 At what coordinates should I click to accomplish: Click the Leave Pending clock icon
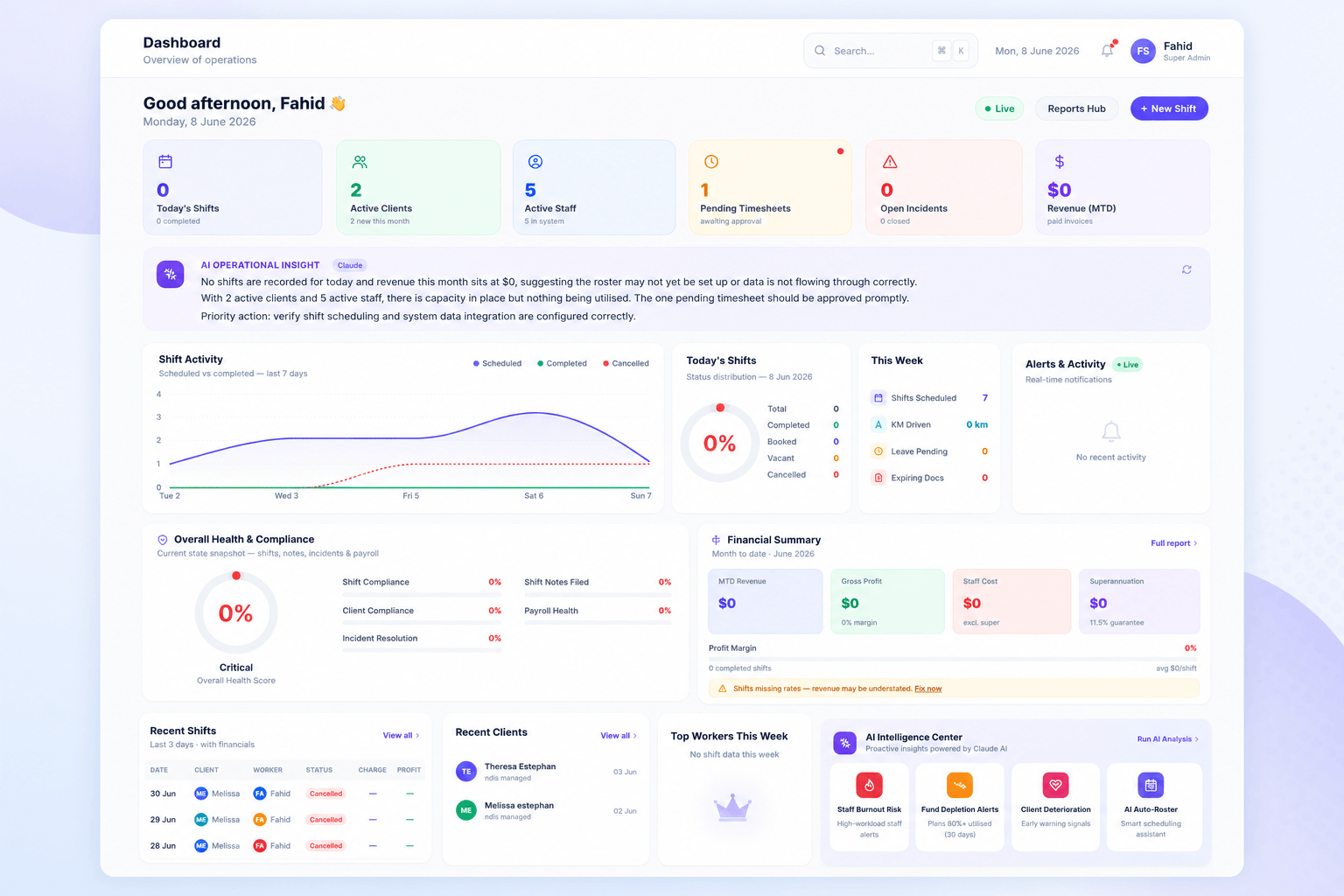coord(878,451)
